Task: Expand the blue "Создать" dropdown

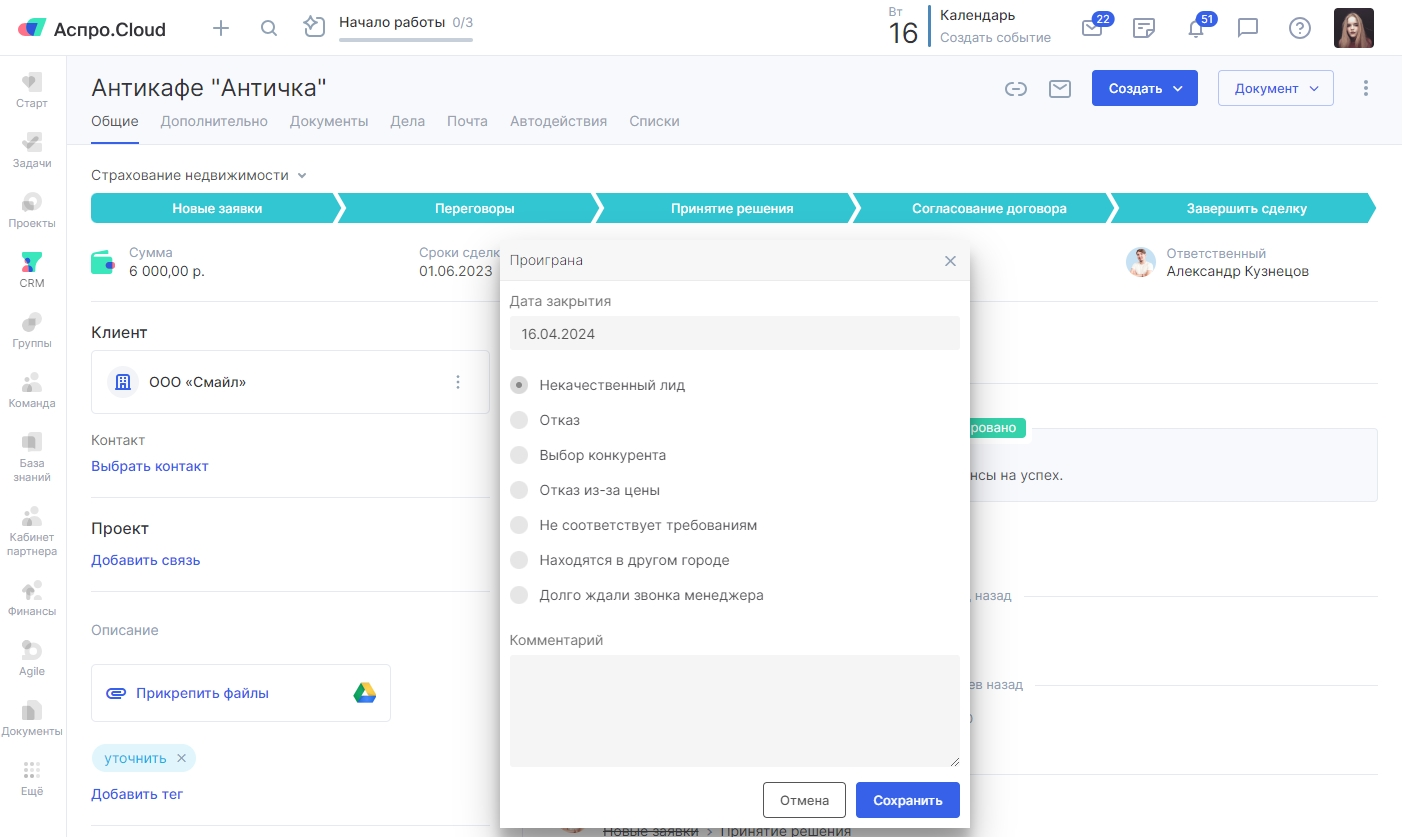Action: click(x=1144, y=88)
